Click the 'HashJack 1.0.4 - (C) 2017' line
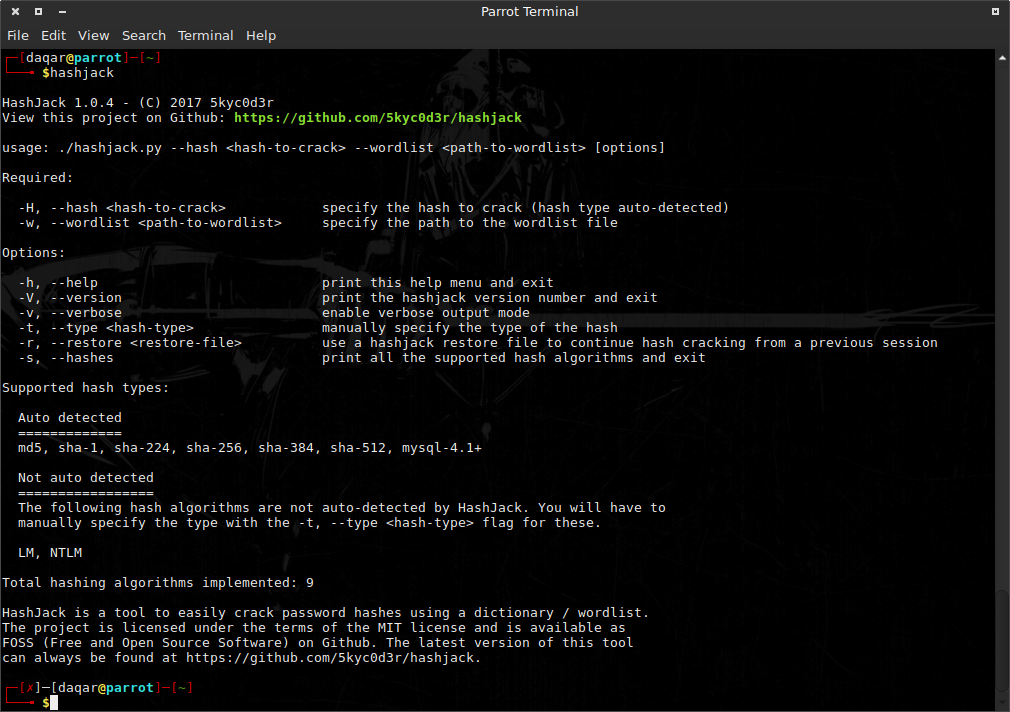Viewport: 1010px width, 712px height. click(x=138, y=103)
